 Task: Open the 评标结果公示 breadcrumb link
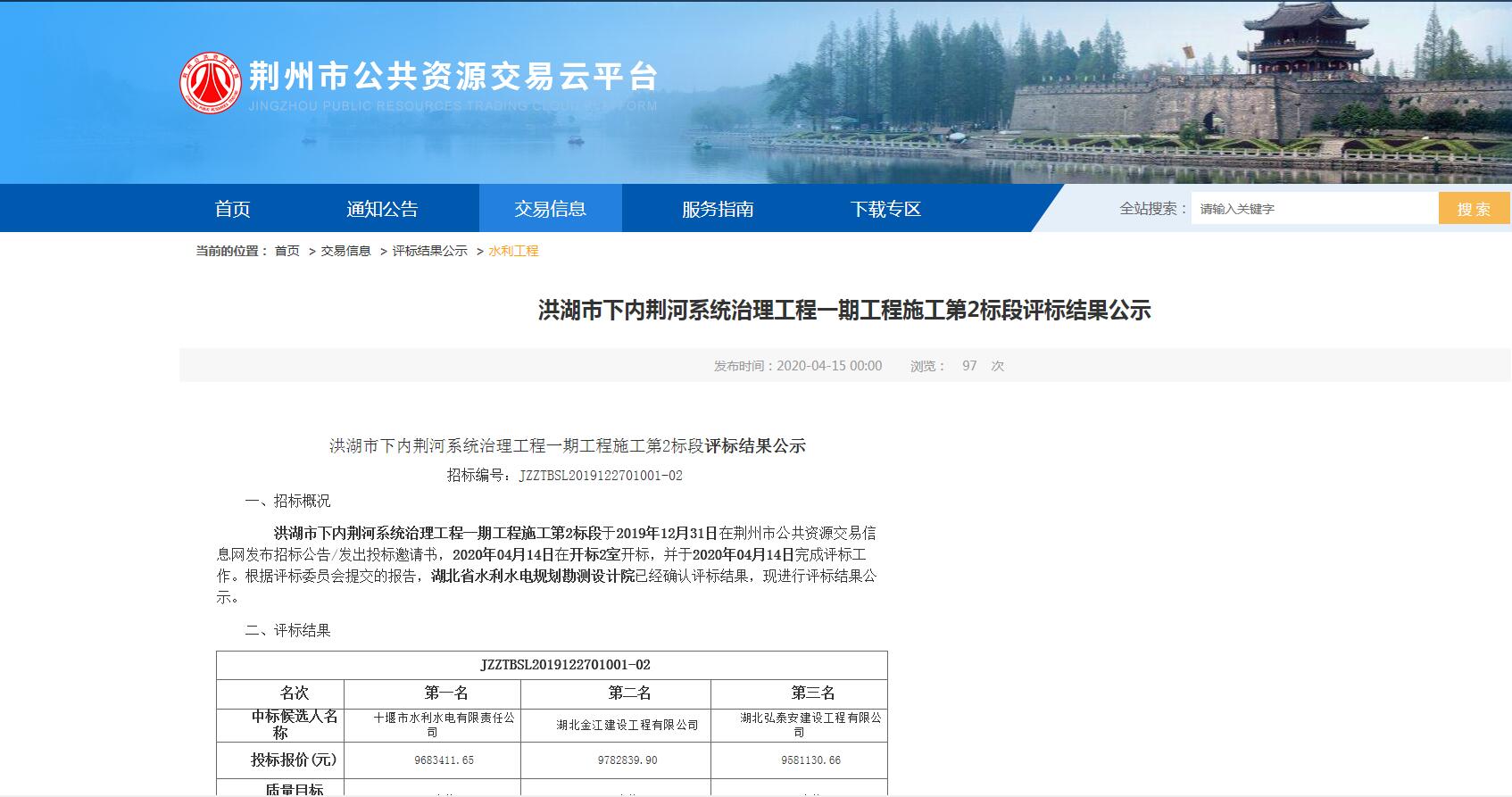[x=429, y=251]
